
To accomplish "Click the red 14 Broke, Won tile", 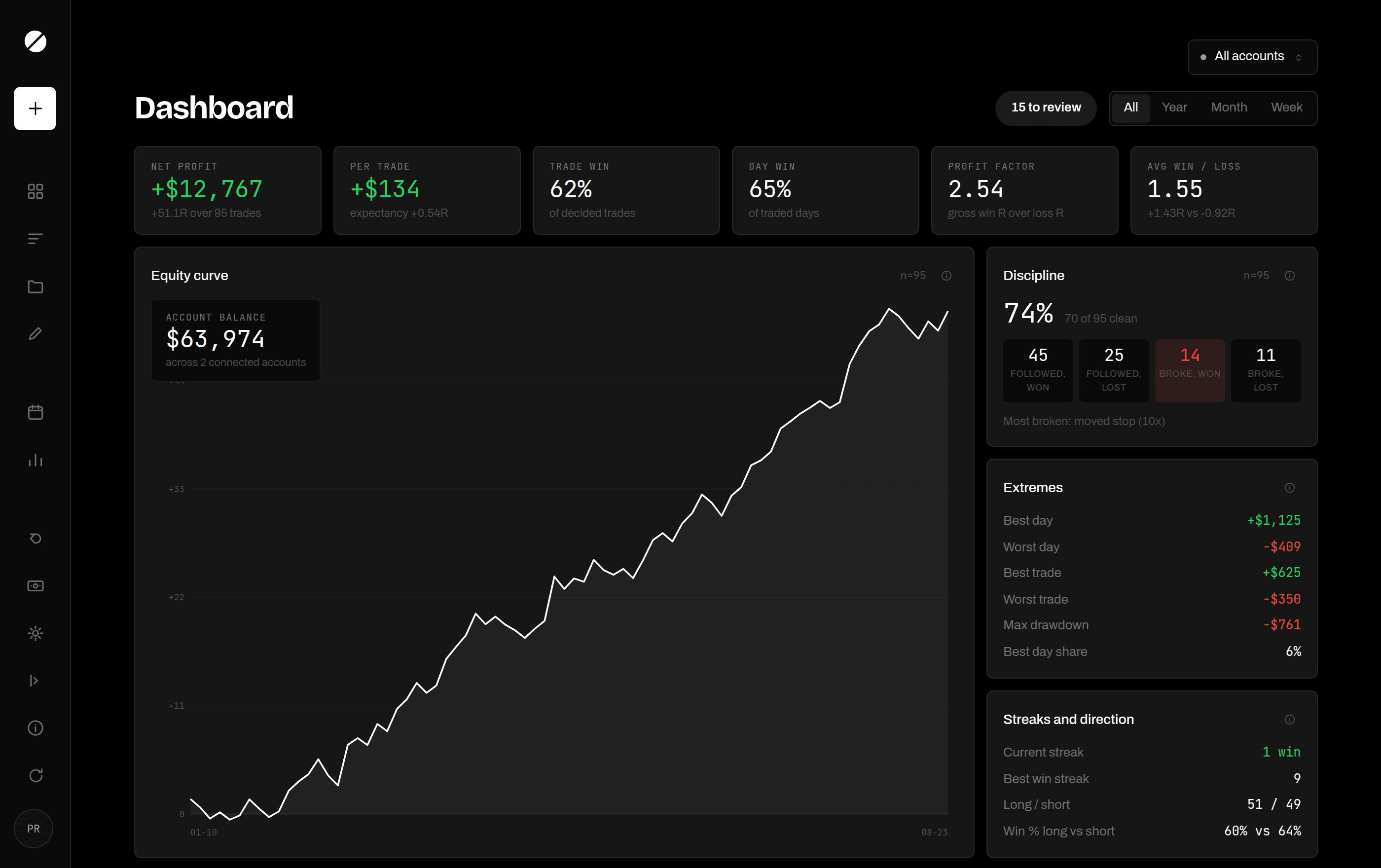I will click(1190, 371).
